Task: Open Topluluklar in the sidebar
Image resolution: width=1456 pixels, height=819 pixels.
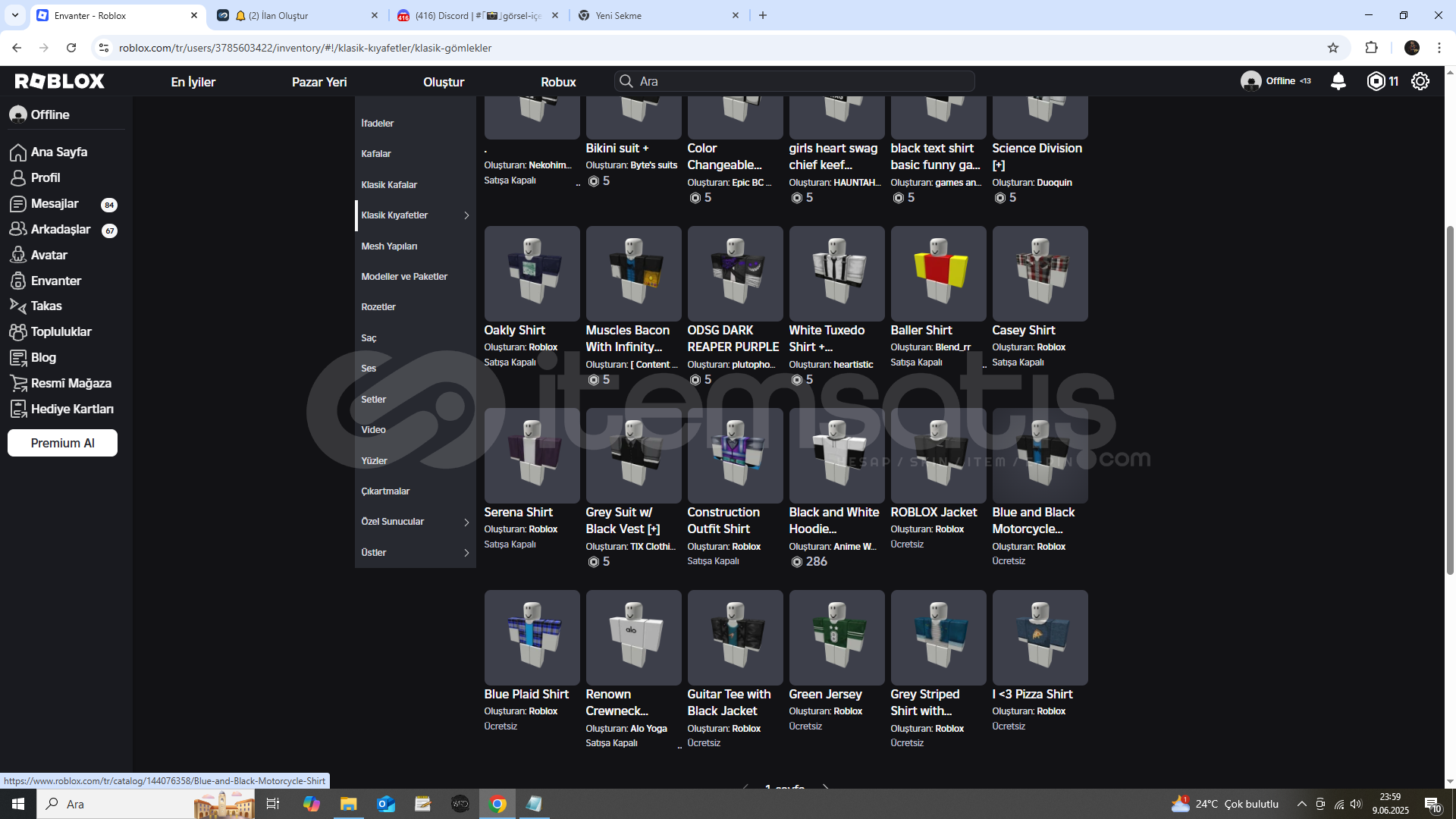Action: 61,331
